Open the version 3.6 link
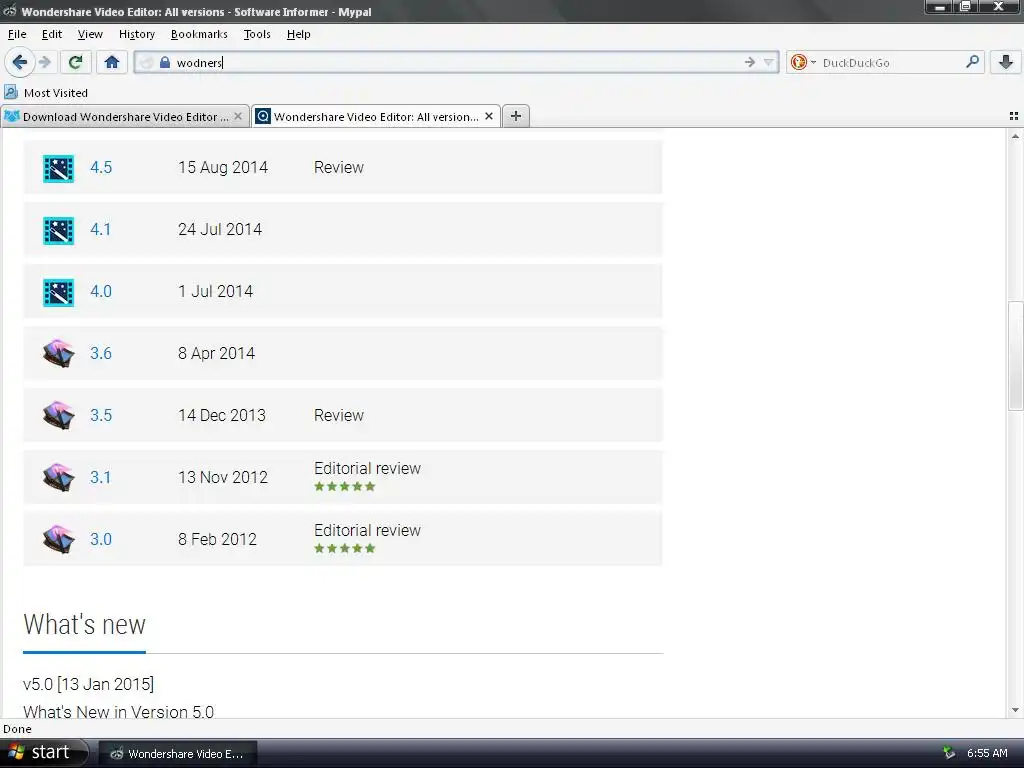This screenshot has width=1024, height=768. click(101, 353)
